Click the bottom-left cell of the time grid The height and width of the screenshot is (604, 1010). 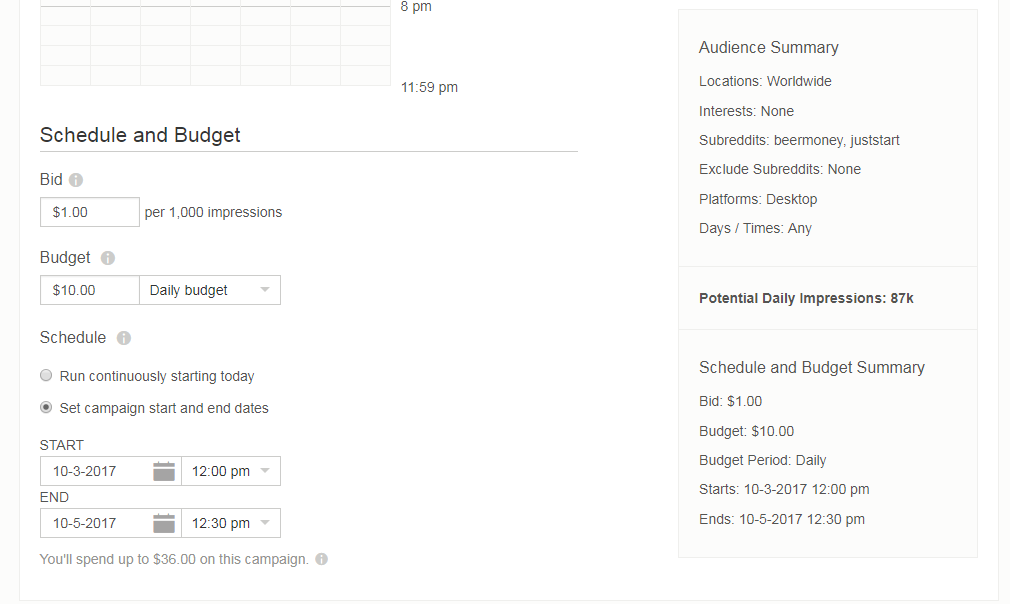(x=65, y=75)
